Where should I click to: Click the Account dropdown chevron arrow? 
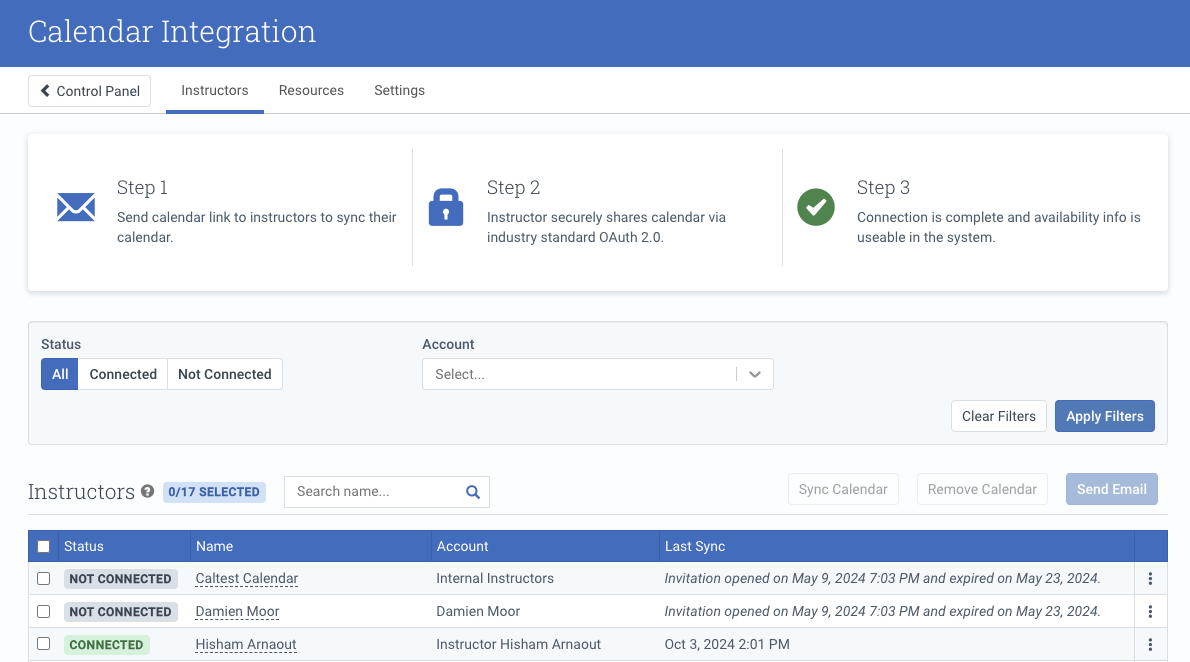(x=754, y=374)
